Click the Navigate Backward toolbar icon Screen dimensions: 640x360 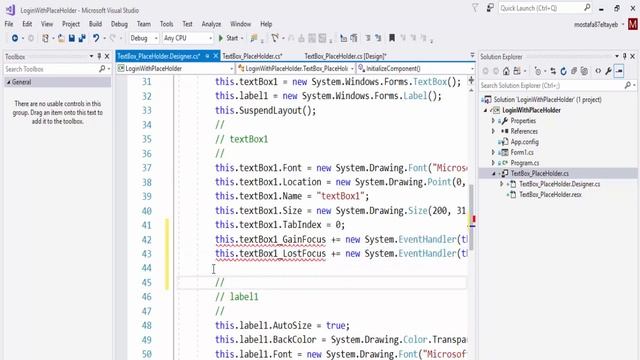pyautogui.click(x=15, y=38)
